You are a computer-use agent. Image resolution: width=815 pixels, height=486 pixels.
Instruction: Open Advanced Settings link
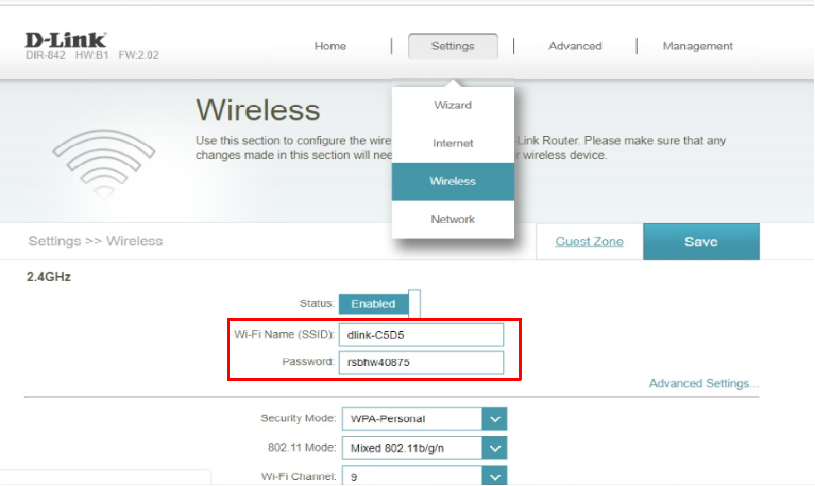point(704,384)
